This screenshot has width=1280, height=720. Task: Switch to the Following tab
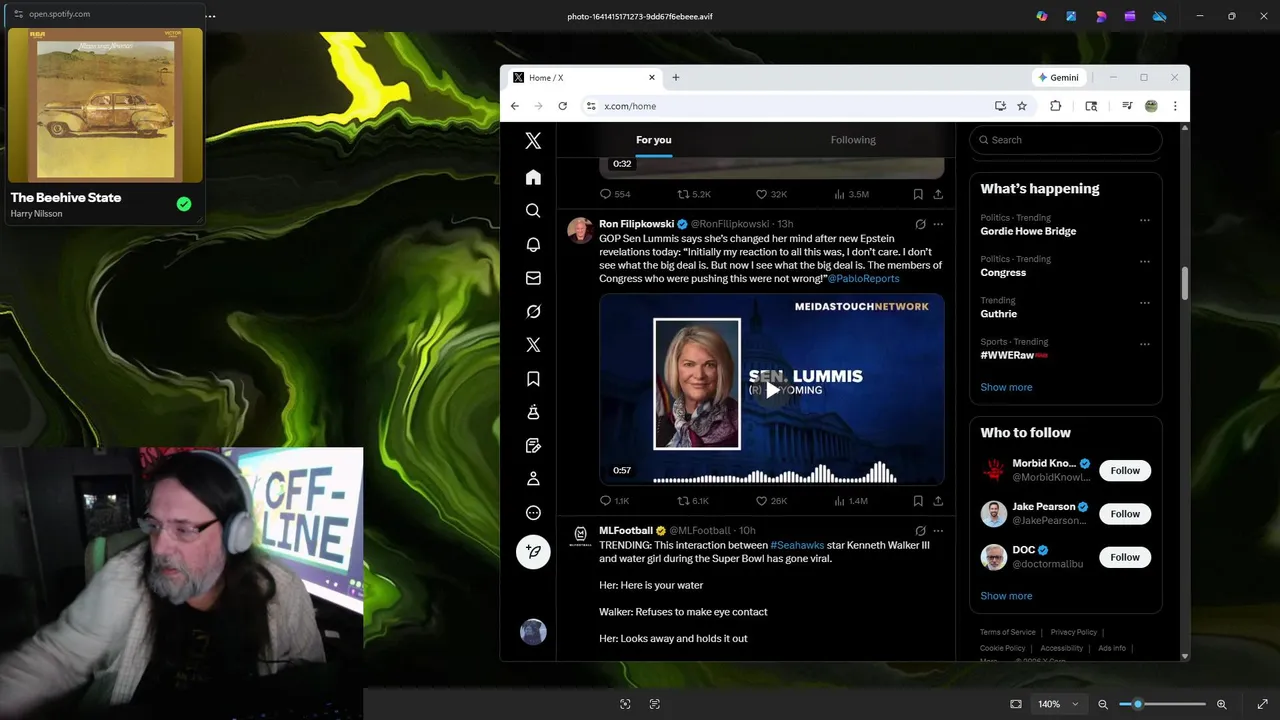point(853,140)
